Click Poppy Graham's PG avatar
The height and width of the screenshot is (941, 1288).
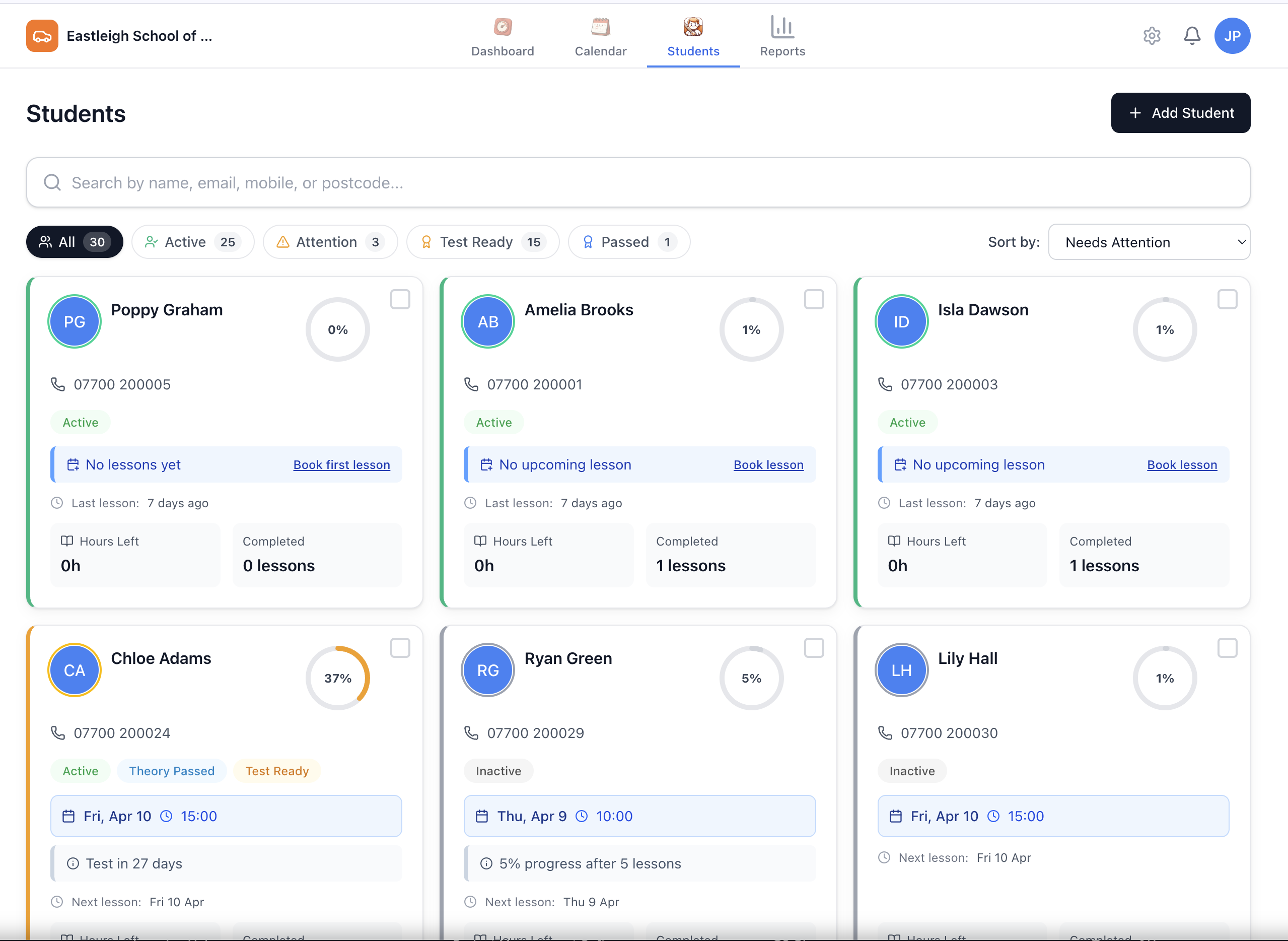coord(75,322)
